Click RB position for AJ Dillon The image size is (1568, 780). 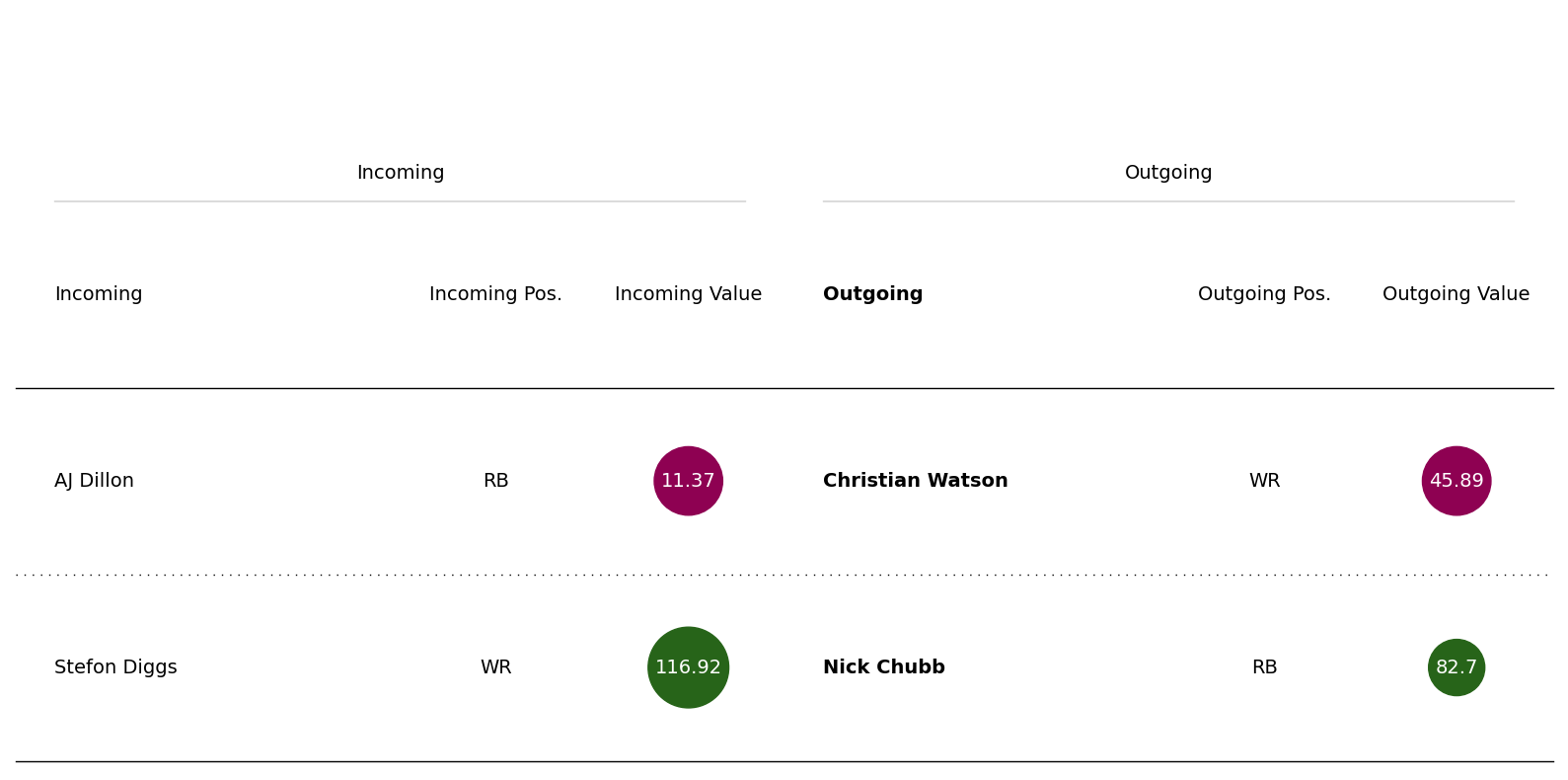(x=495, y=481)
